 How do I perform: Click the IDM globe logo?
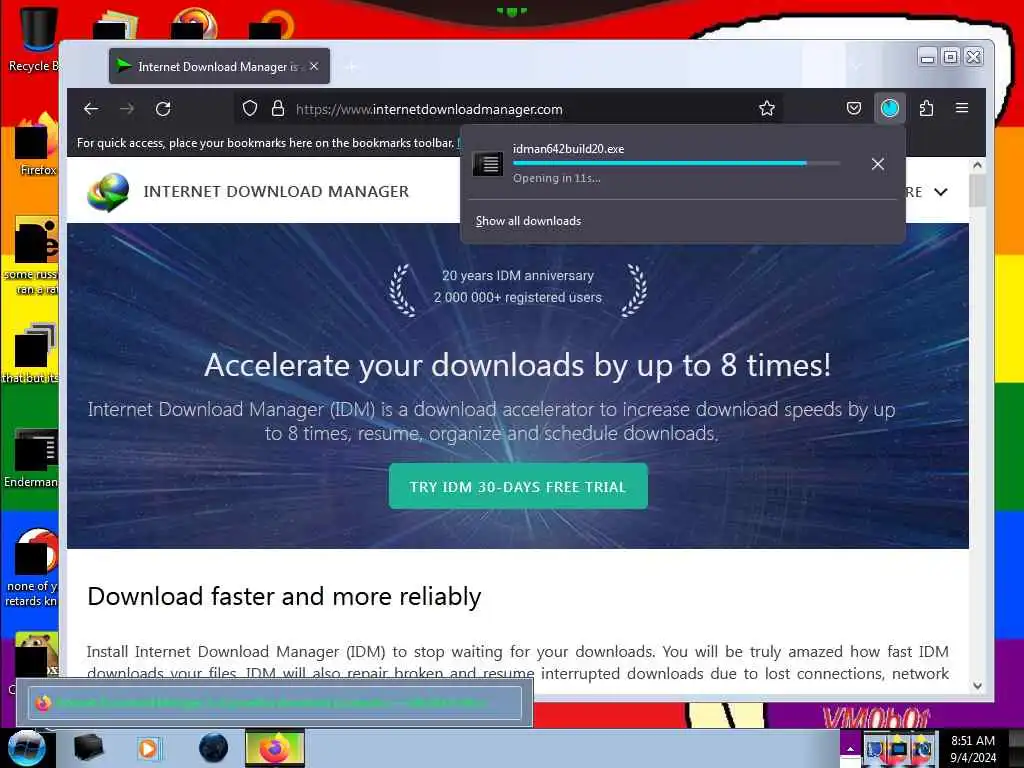[x=108, y=192]
